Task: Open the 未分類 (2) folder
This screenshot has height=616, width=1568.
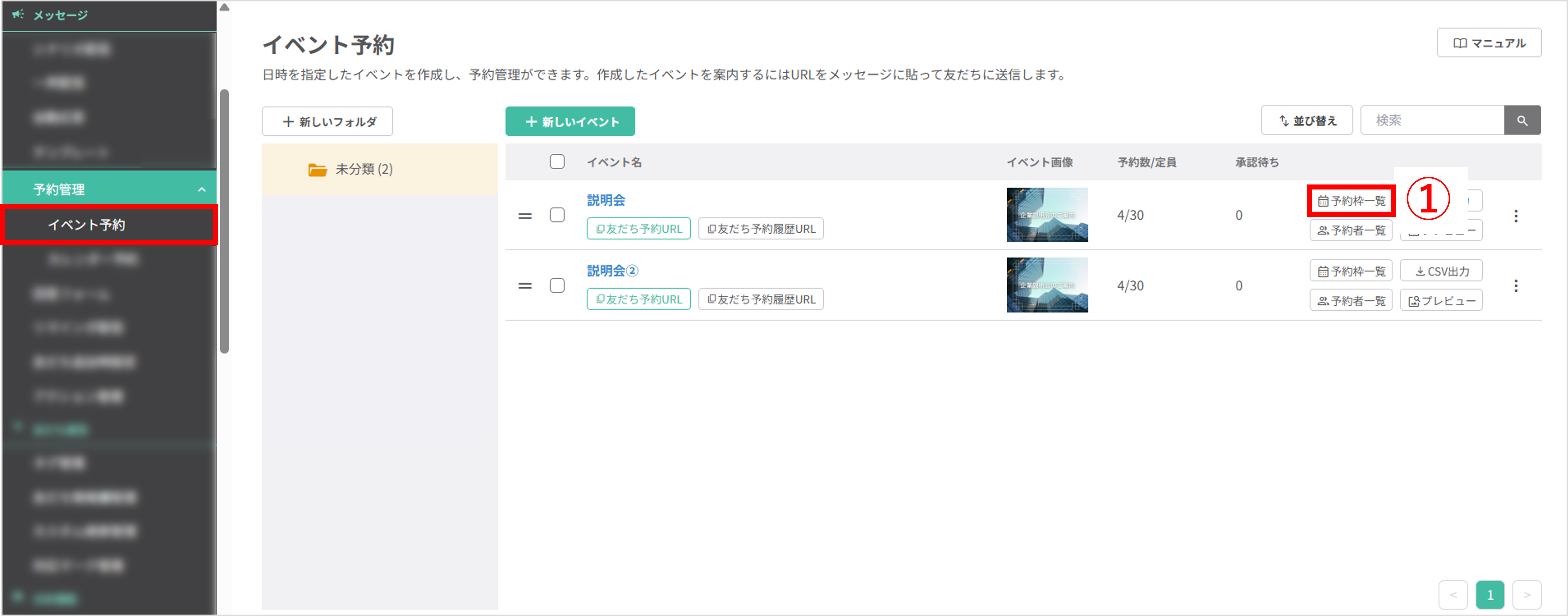Action: pos(363,169)
